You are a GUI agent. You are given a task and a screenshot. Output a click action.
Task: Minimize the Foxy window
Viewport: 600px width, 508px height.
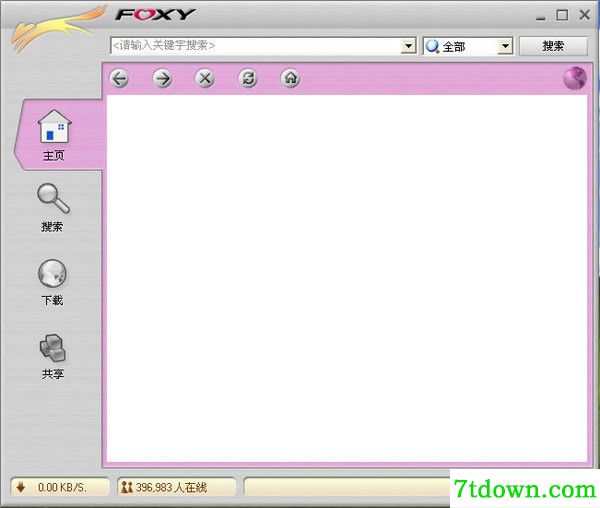[x=541, y=16]
